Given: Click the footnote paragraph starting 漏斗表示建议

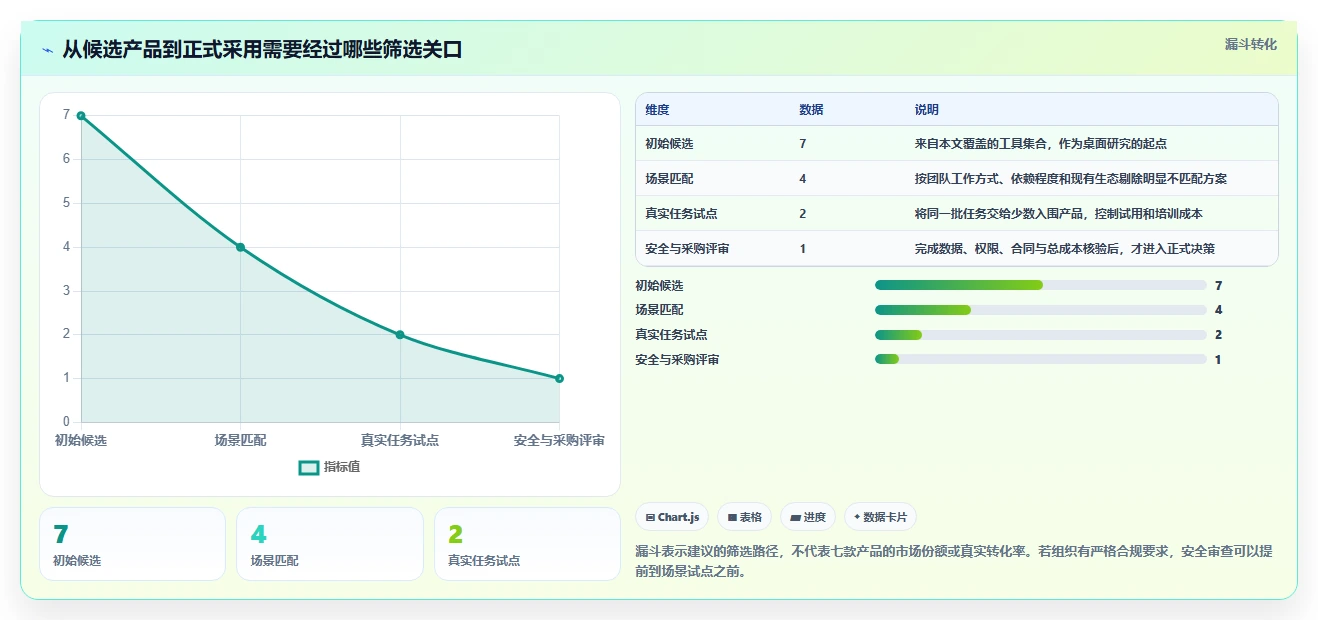Looking at the screenshot, I should coord(954,562).
